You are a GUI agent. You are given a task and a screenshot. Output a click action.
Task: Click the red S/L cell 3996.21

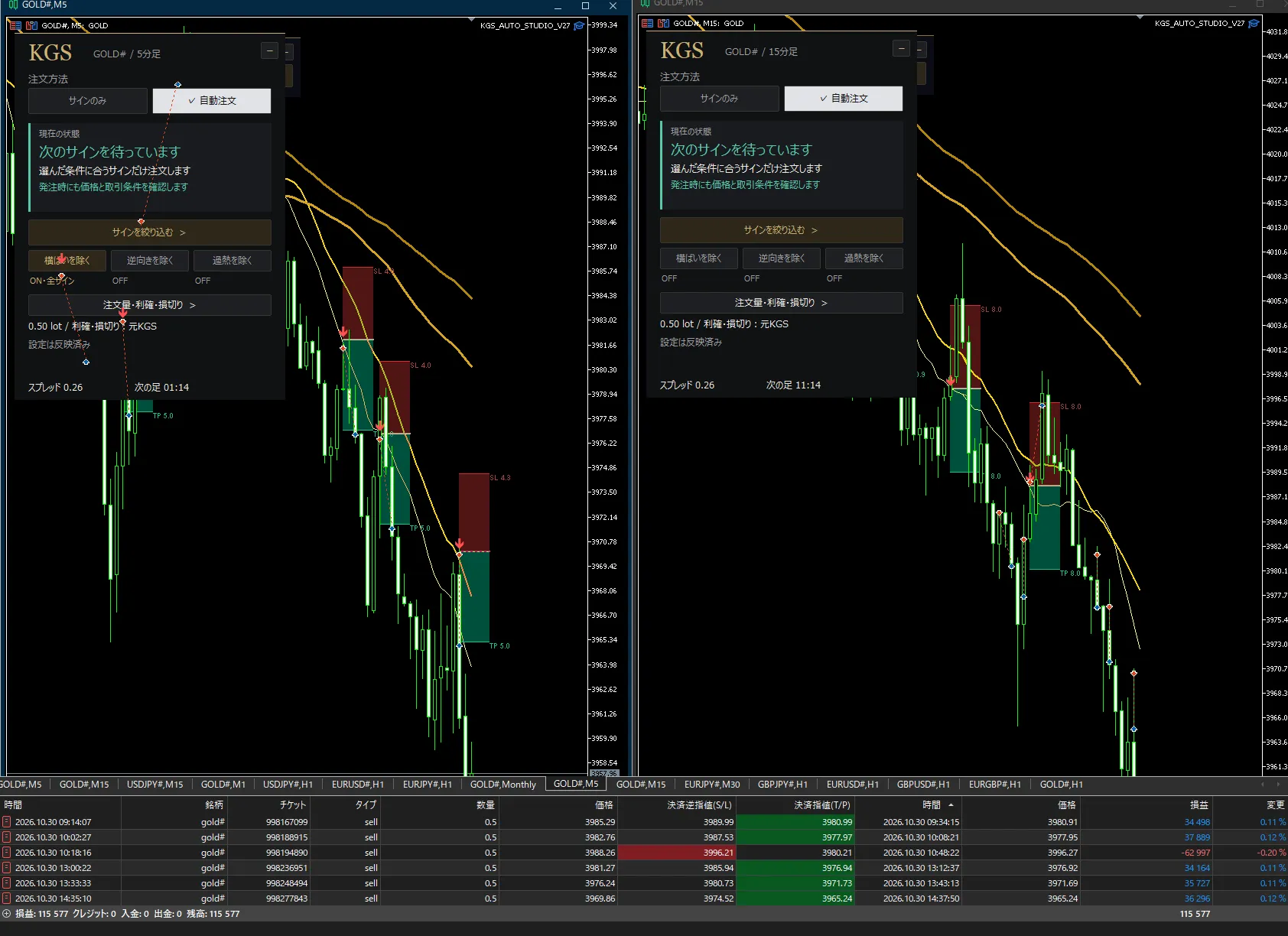tap(676, 853)
